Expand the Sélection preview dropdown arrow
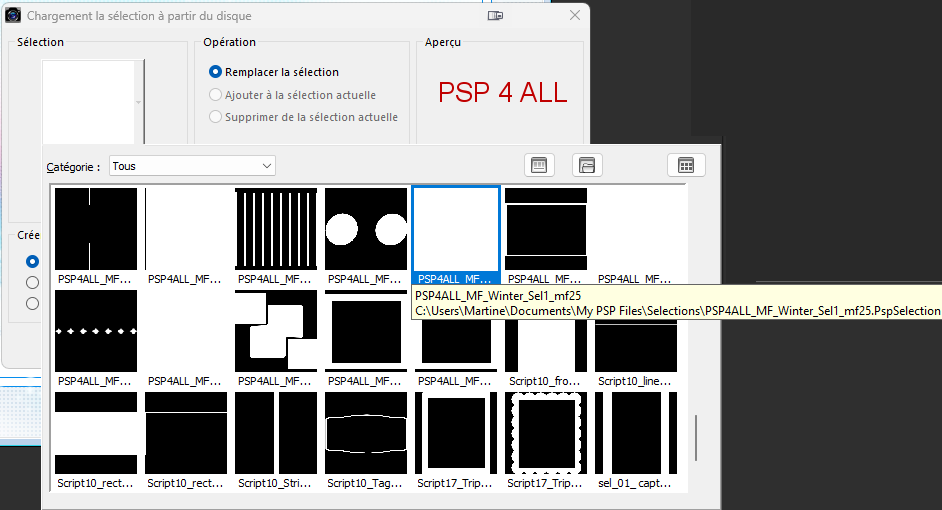This screenshot has width=942, height=510. click(139, 103)
